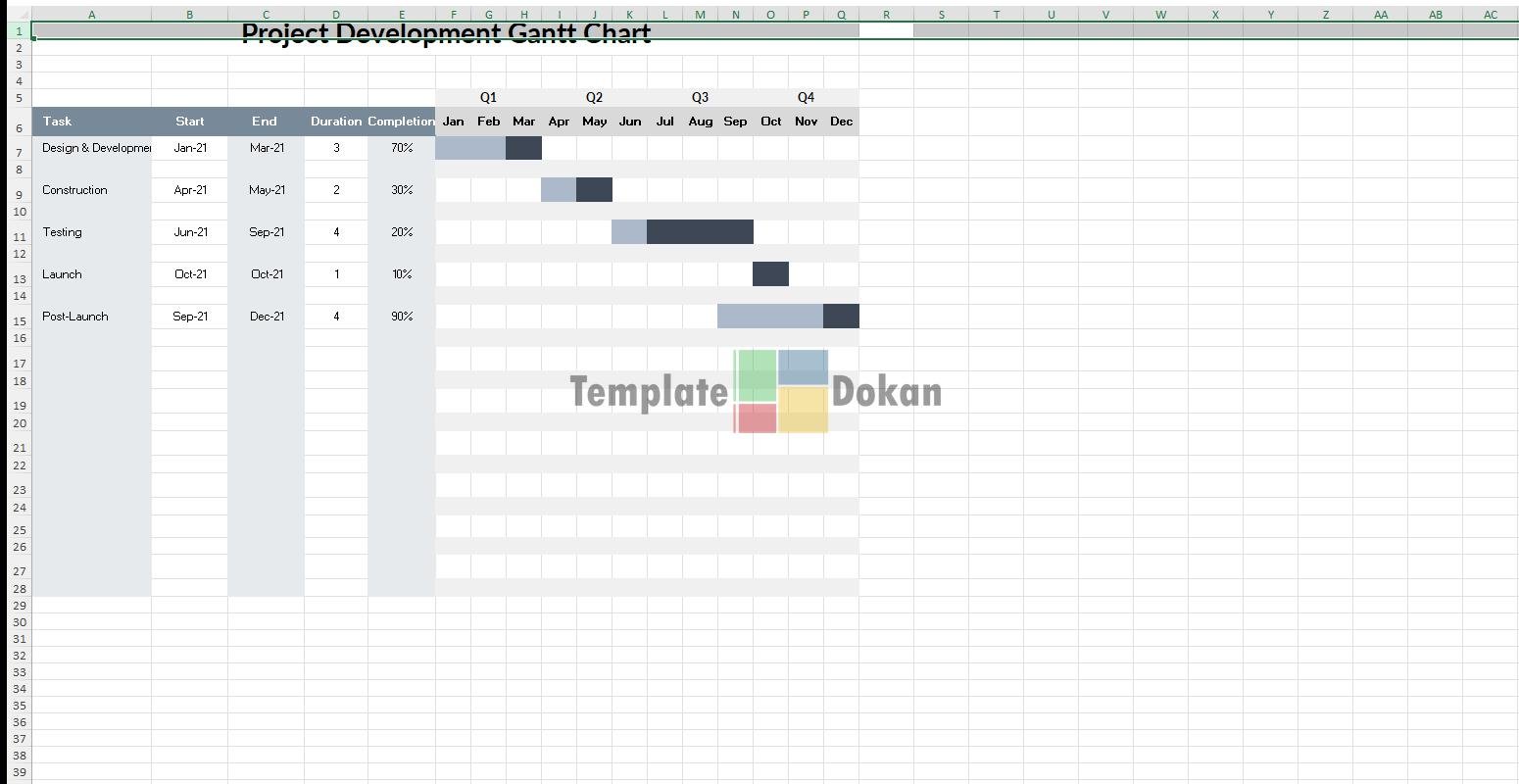Select the AC column header

click(x=1490, y=15)
